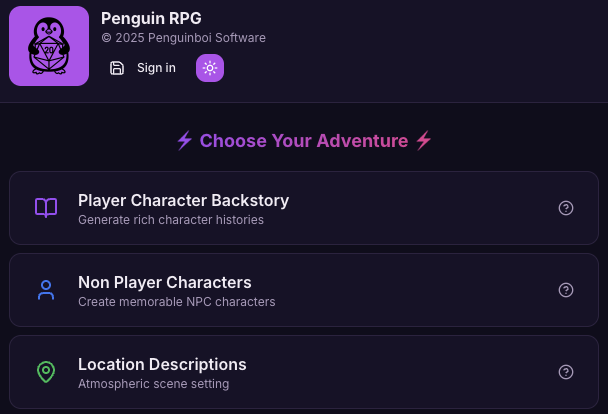View help for Location Descriptions
Viewport: 608px width, 414px height.
pyautogui.click(x=566, y=372)
